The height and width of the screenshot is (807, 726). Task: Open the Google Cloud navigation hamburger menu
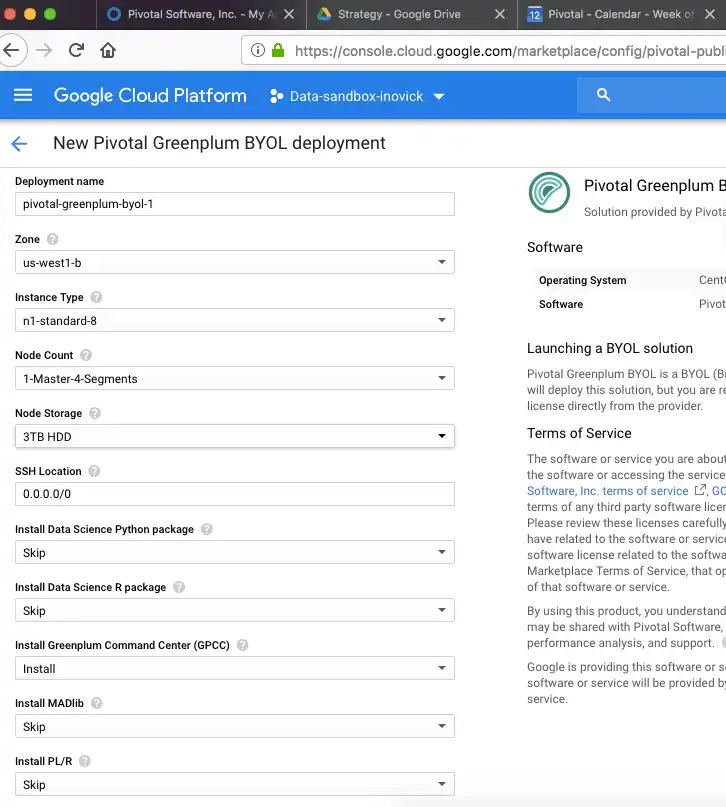pyautogui.click(x=23, y=96)
